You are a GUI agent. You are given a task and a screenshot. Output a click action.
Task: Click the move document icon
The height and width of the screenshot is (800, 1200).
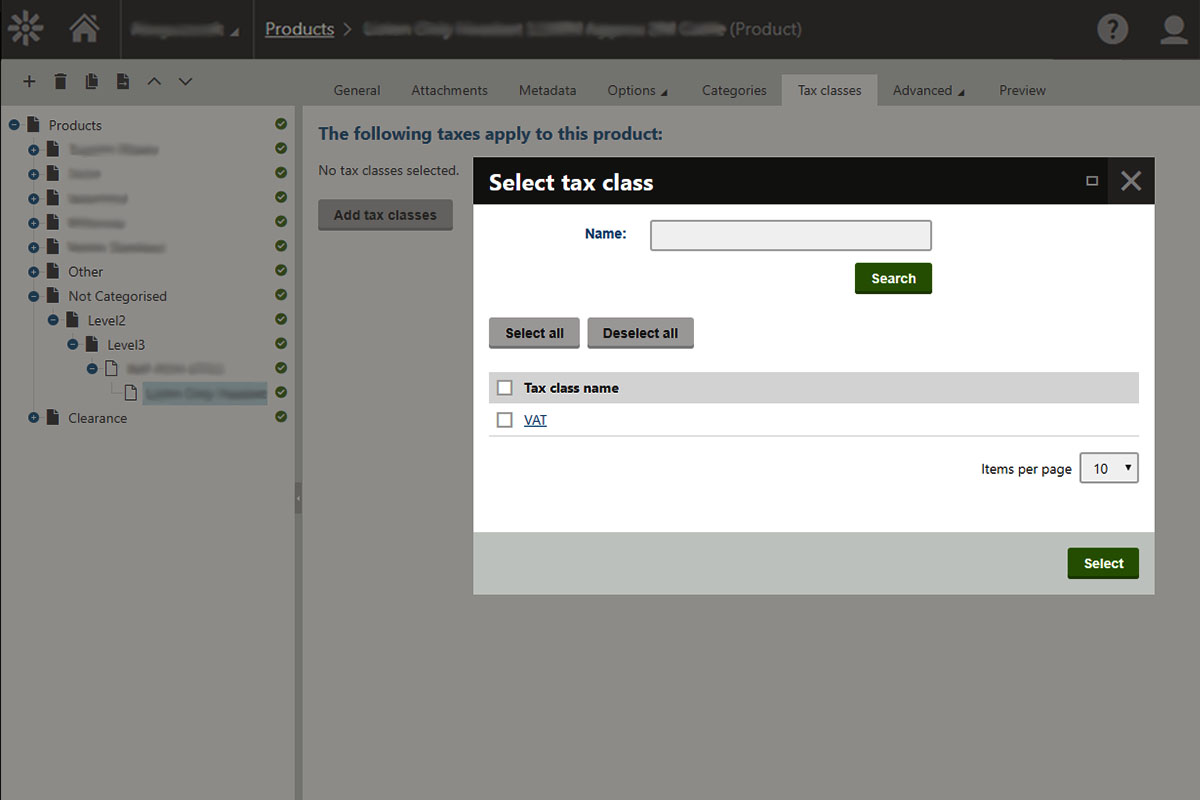[122, 82]
